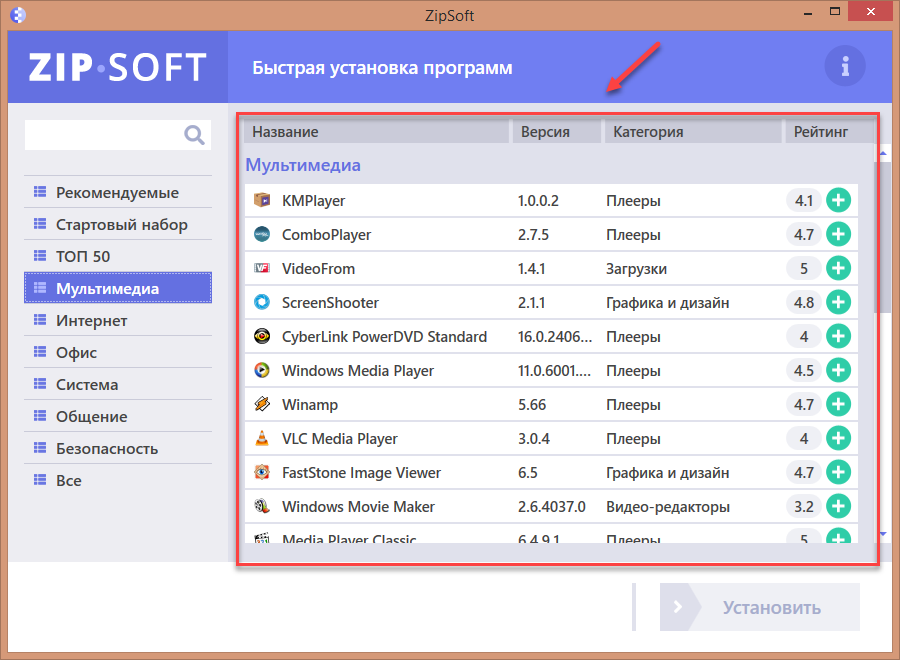Image resolution: width=900 pixels, height=660 pixels.
Task: Open the Рекомендуемые category
Action: (118, 192)
